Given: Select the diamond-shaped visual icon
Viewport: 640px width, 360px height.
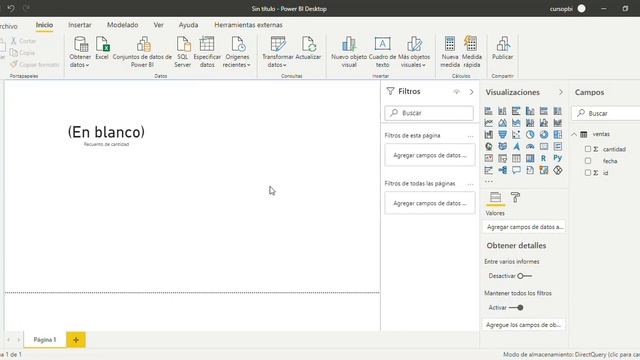Looking at the screenshot, I should tap(558, 170).
